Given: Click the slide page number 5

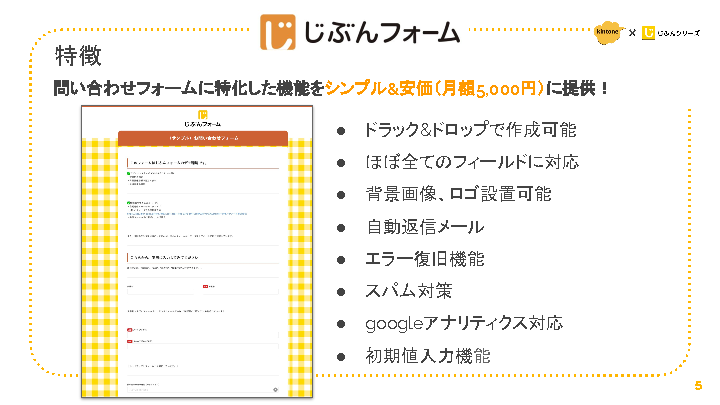Looking at the screenshot, I should (x=698, y=387).
